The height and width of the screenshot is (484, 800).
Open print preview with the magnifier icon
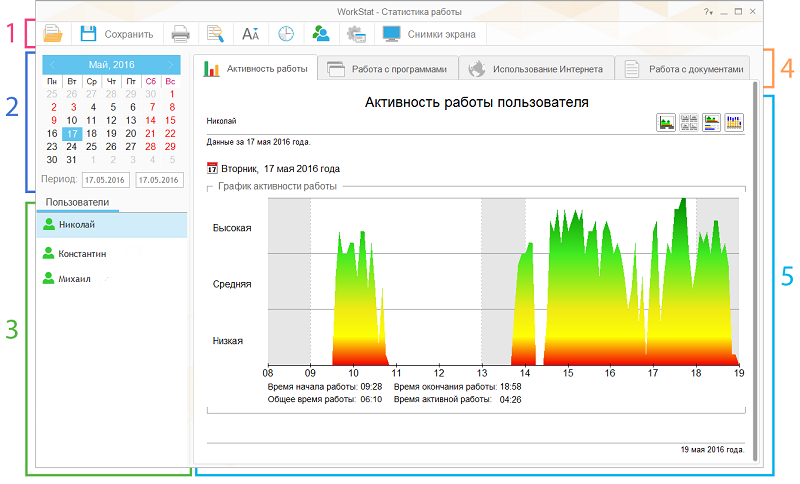[215, 34]
